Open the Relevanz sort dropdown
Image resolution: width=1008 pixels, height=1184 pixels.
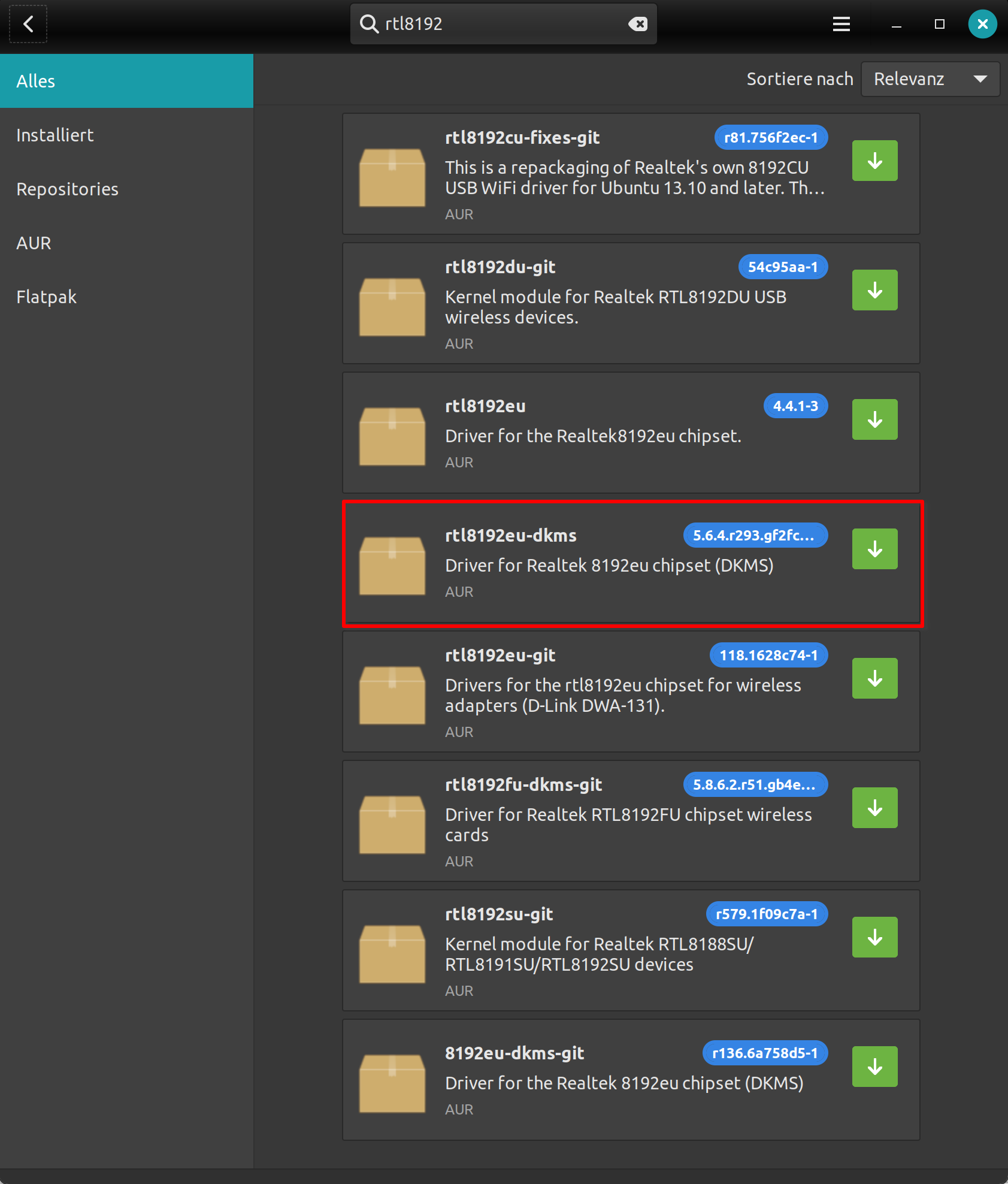[x=930, y=79]
